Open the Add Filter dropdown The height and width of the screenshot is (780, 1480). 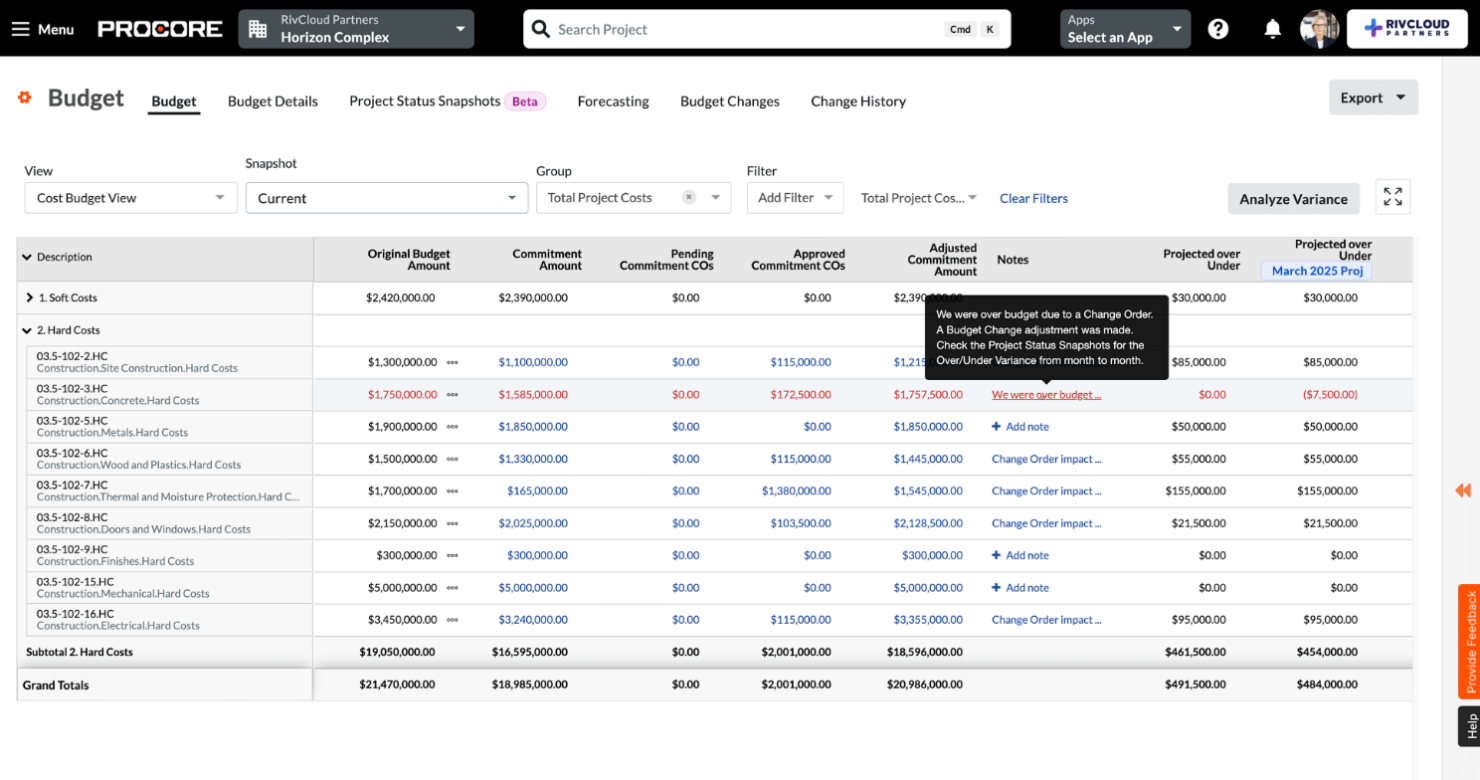point(795,197)
